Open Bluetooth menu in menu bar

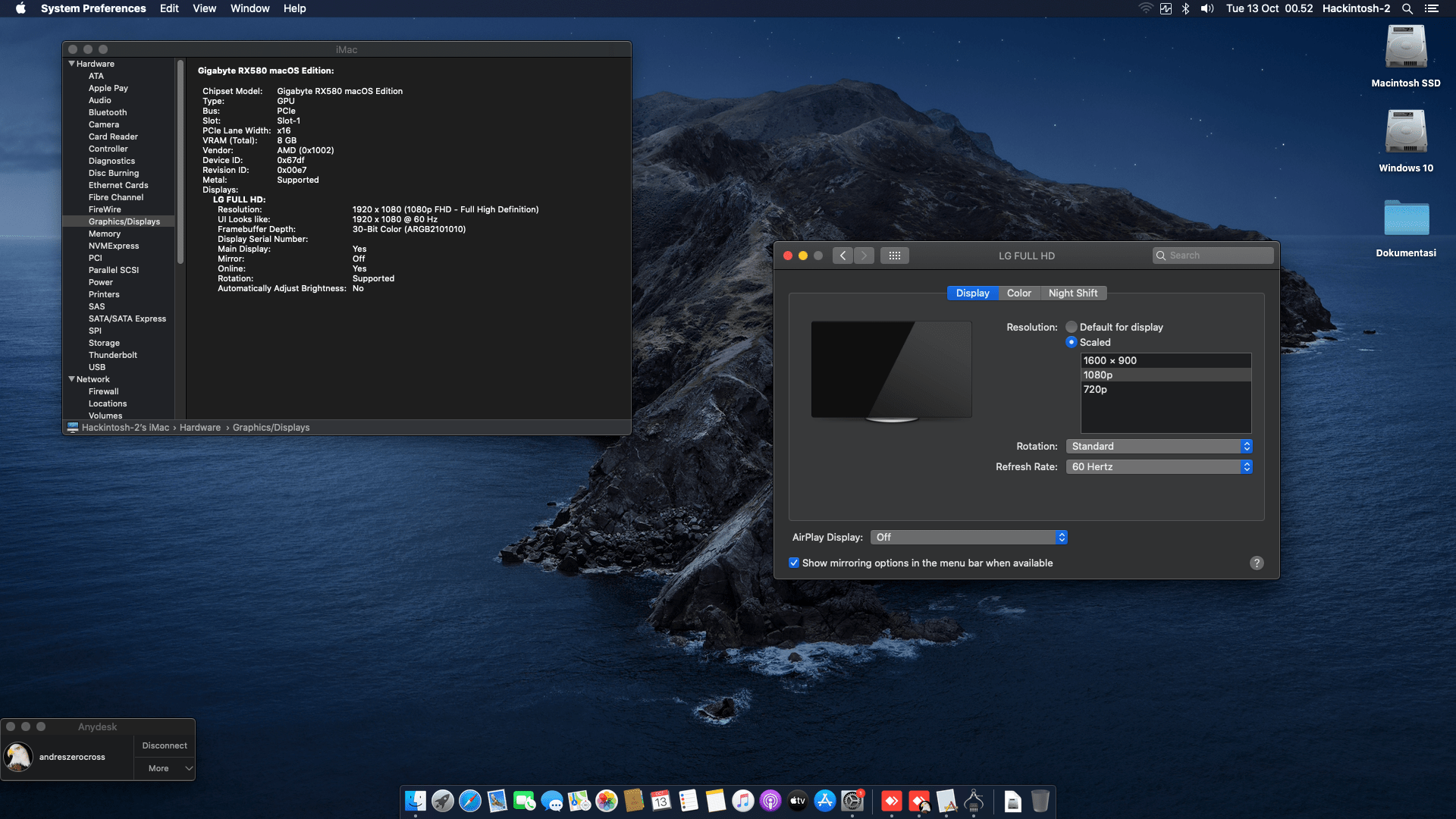coord(1185,8)
